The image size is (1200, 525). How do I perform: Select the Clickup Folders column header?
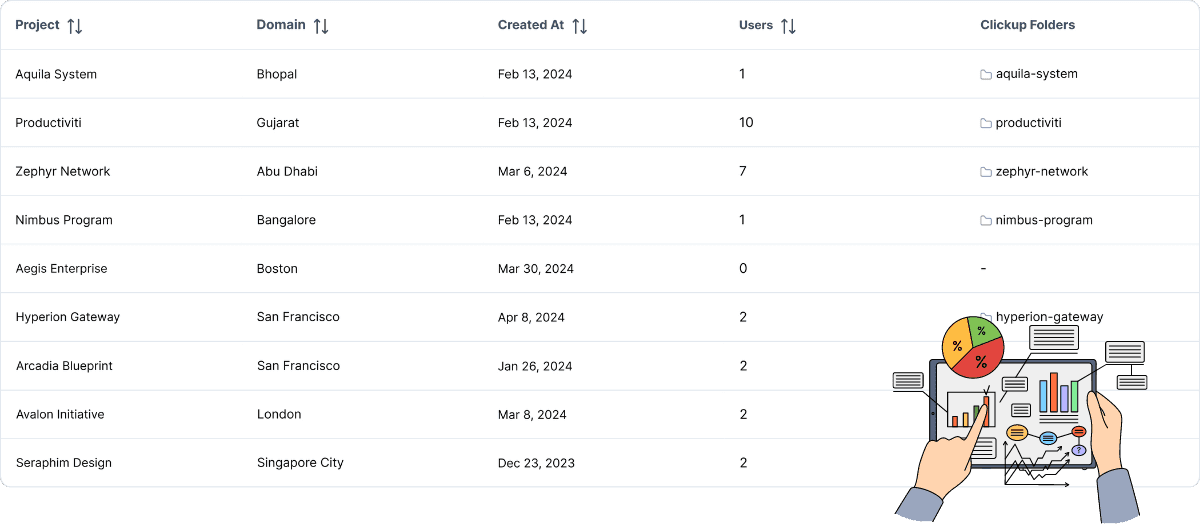1027,25
